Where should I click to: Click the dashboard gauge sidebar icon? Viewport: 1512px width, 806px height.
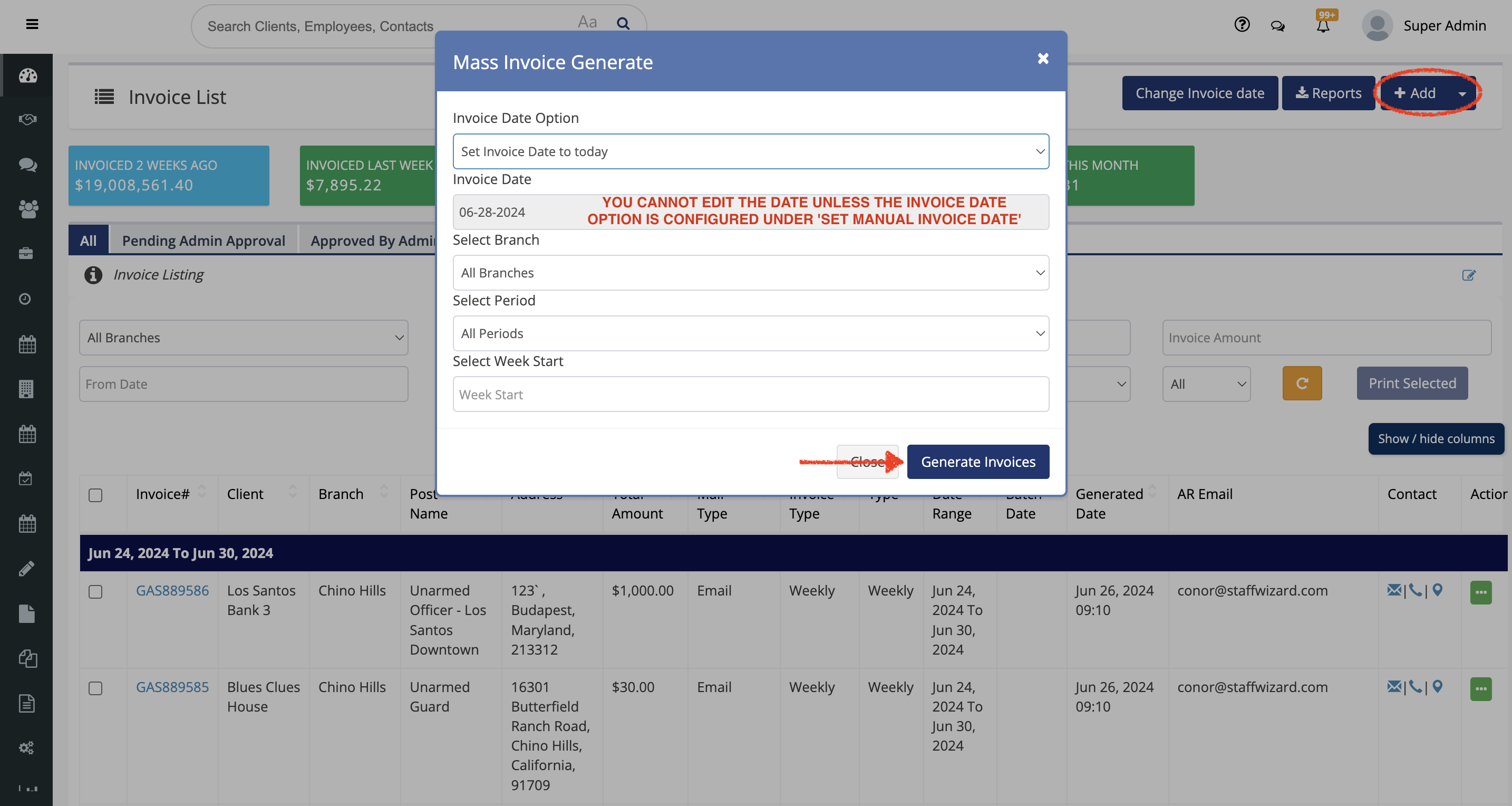pyautogui.click(x=27, y=76)
